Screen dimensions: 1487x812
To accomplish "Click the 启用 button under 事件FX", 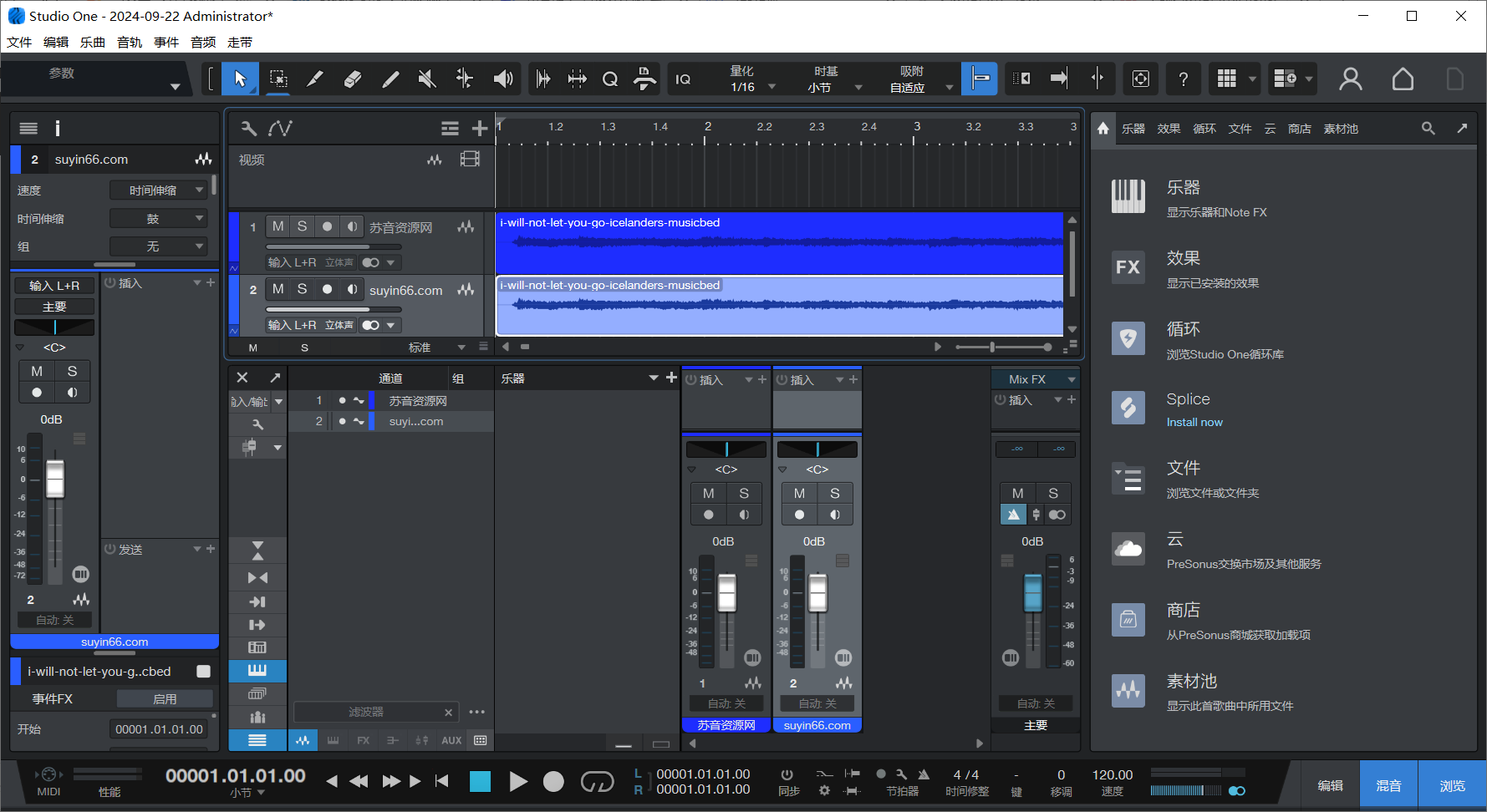I will coord(165,698).
